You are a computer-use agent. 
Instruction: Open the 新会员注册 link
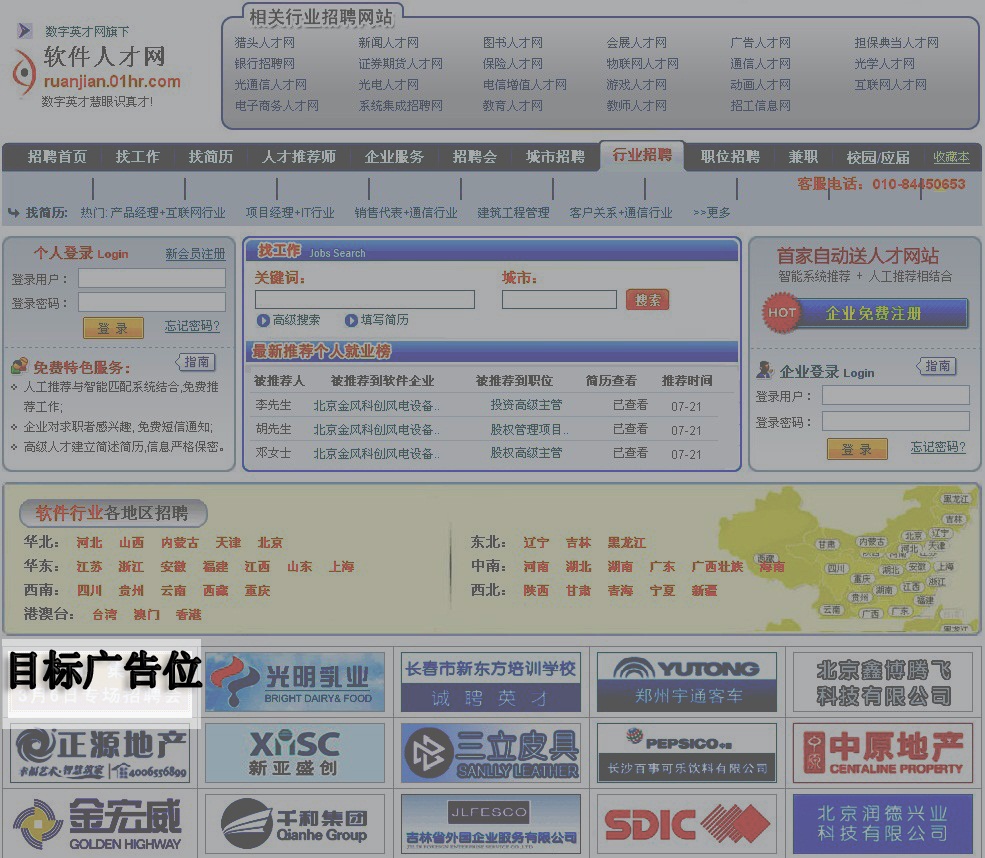(x=195, y=254)
